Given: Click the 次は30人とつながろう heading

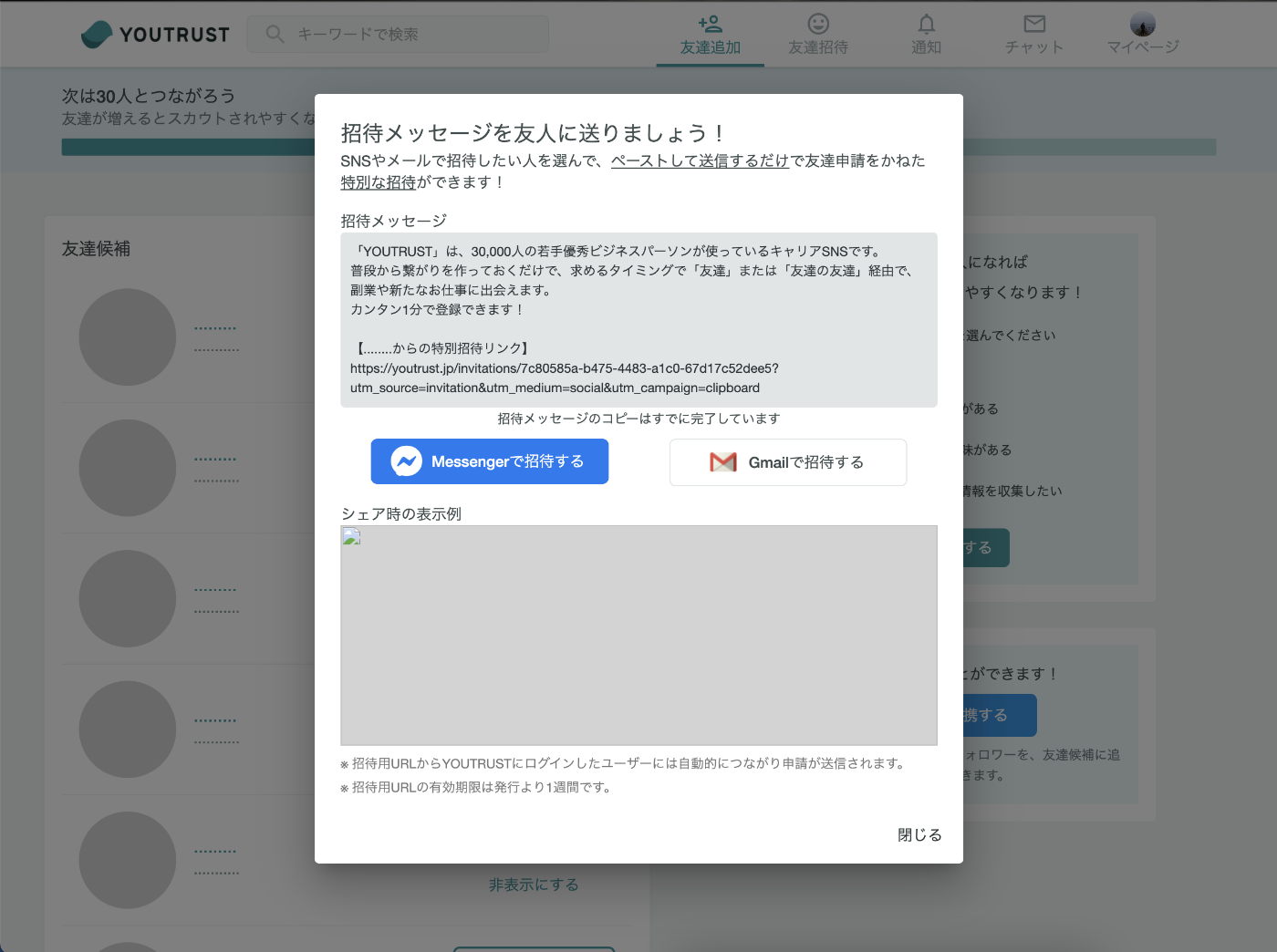Looking at the screenshot, I should tap(149, 96).
